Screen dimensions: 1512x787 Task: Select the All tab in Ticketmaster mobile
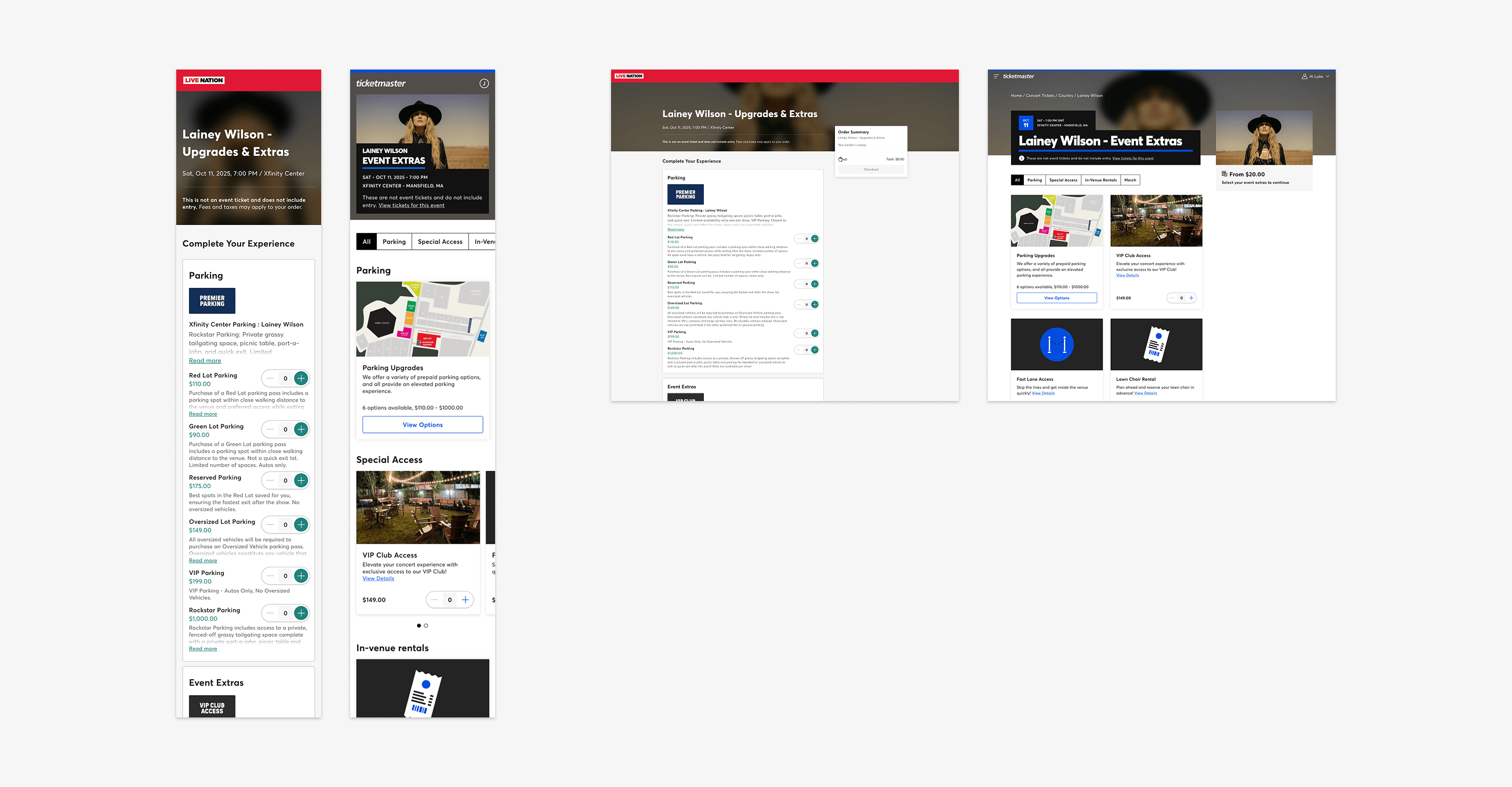[x=366, y=242]
